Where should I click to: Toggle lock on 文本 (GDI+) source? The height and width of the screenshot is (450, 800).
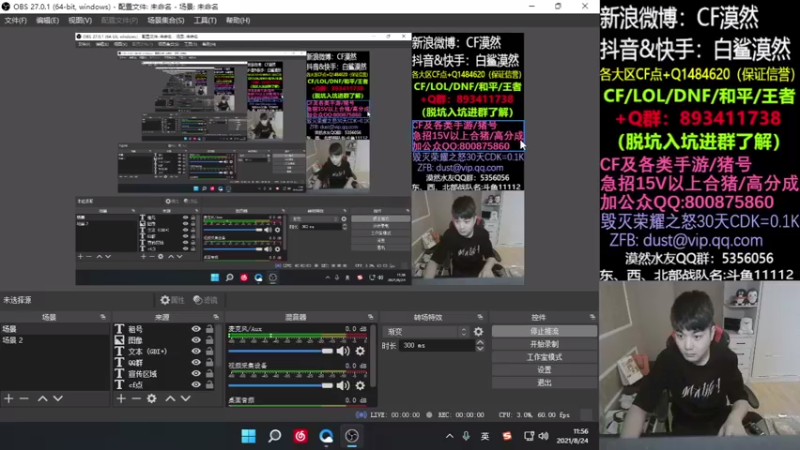tap(210, 352)
